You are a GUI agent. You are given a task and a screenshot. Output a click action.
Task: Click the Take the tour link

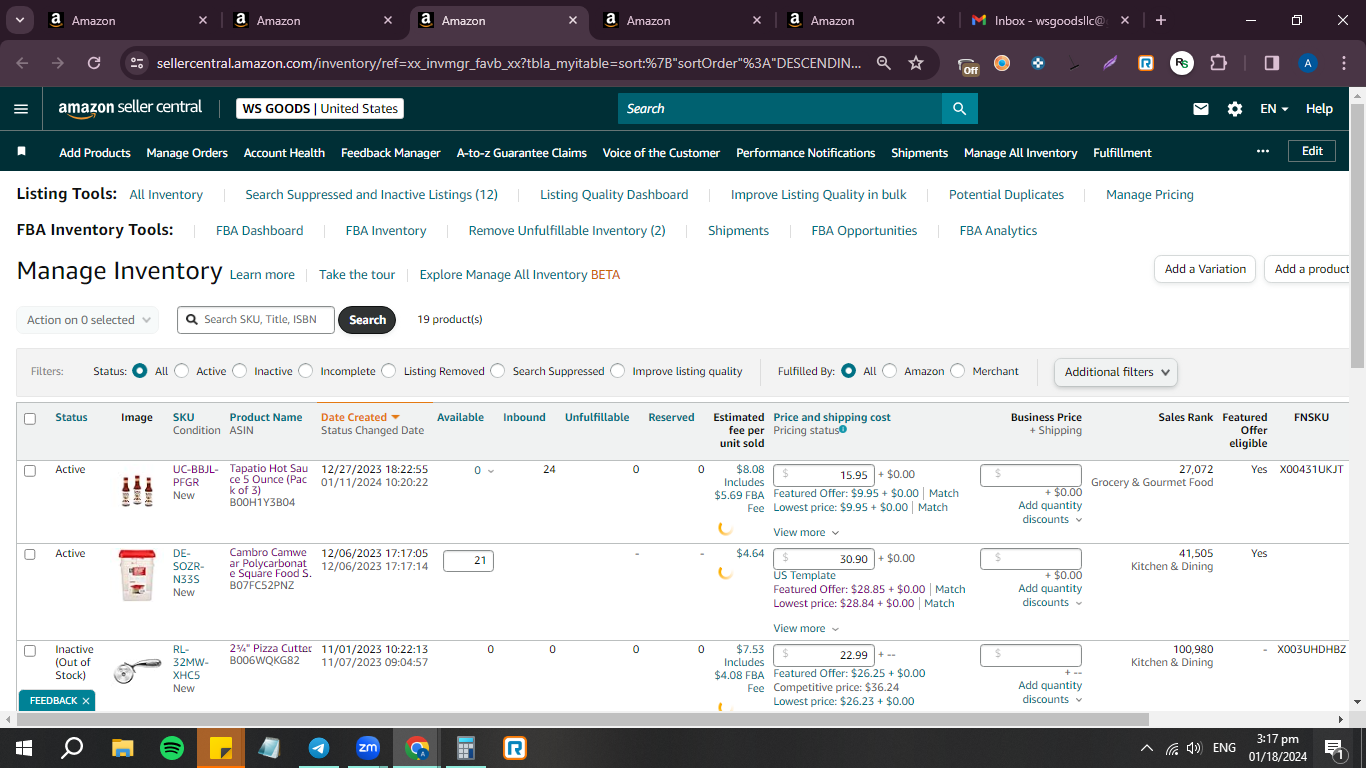point(357,275)
